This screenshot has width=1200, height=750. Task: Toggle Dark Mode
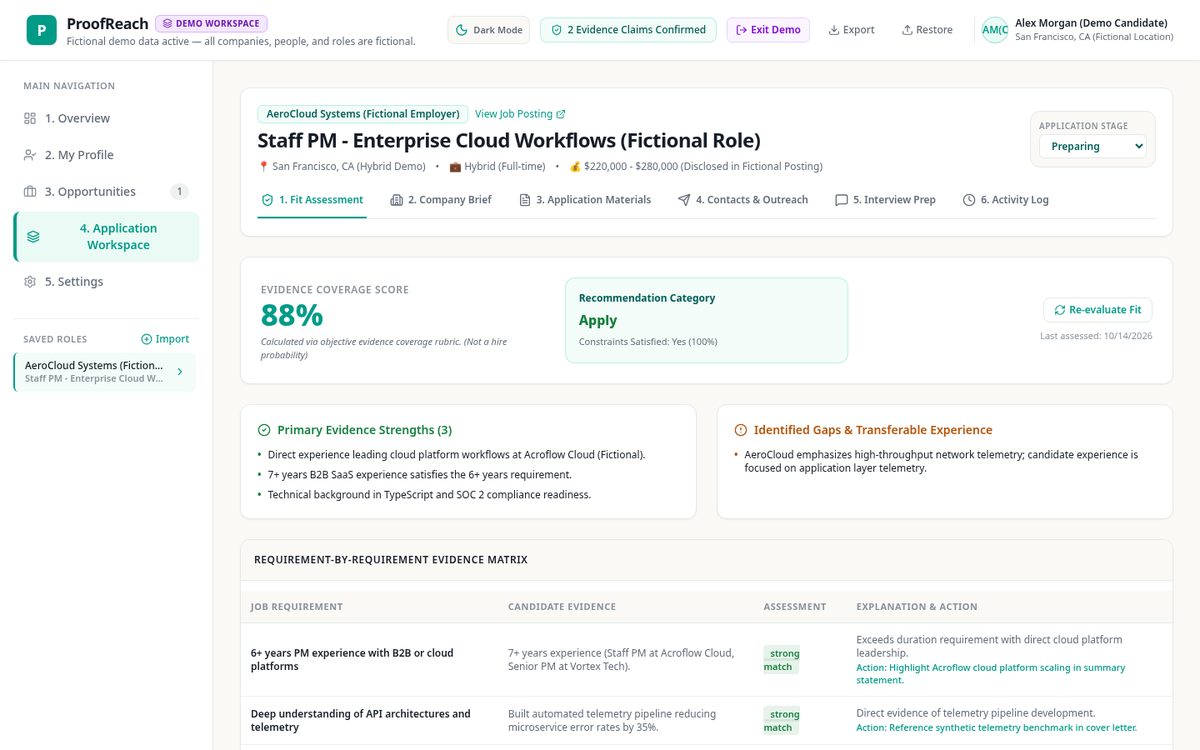tap(489, 30)
